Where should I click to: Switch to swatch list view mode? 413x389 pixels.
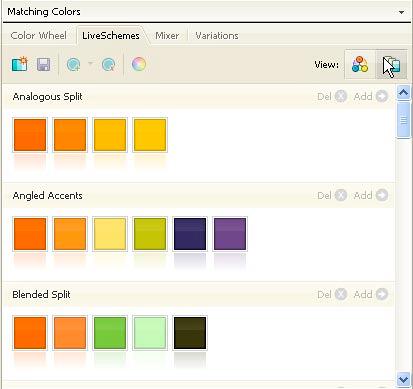(391, 64)
